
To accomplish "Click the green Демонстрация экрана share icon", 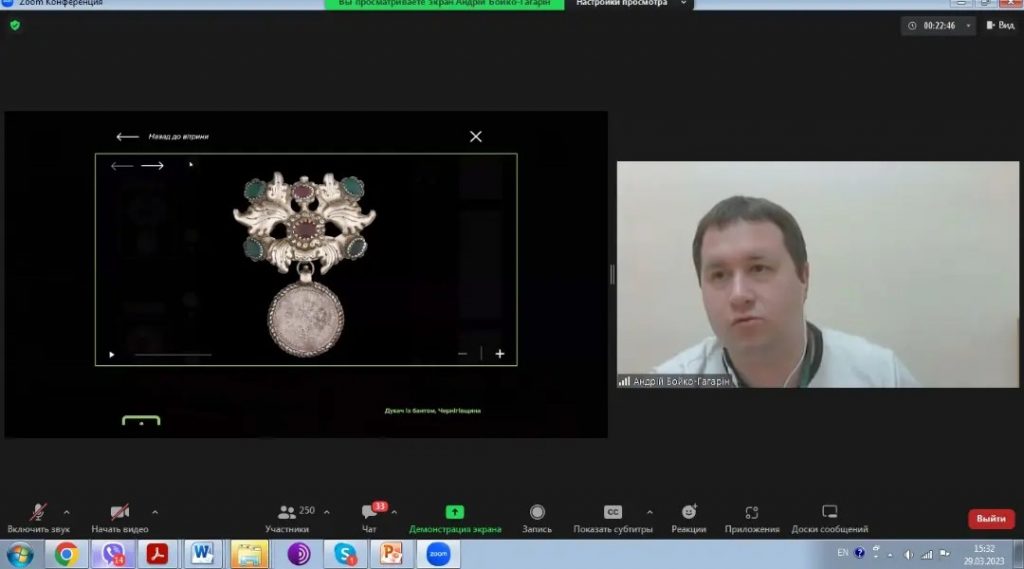I will click(455, 512).
